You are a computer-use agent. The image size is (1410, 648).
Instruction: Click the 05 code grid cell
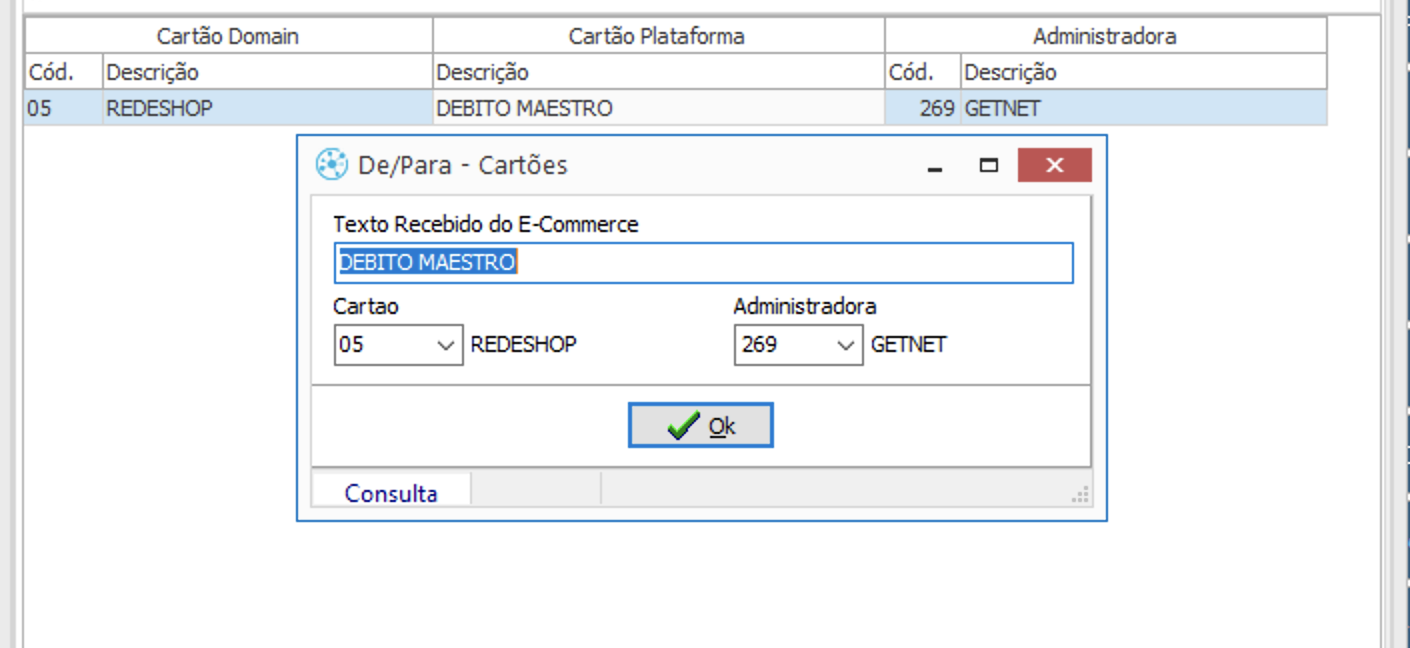click(64, 108)
